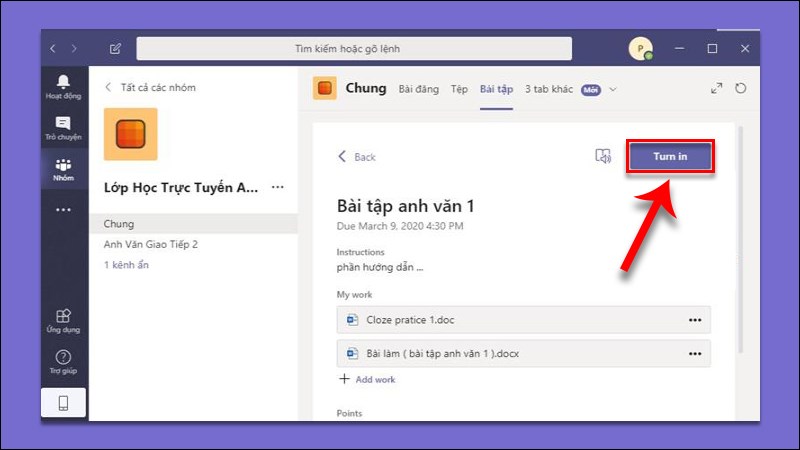The width and height of the screenshot is (800, 450).
Task: Click the Bài tập anh văn 1 title
Action: click(406, 206)
